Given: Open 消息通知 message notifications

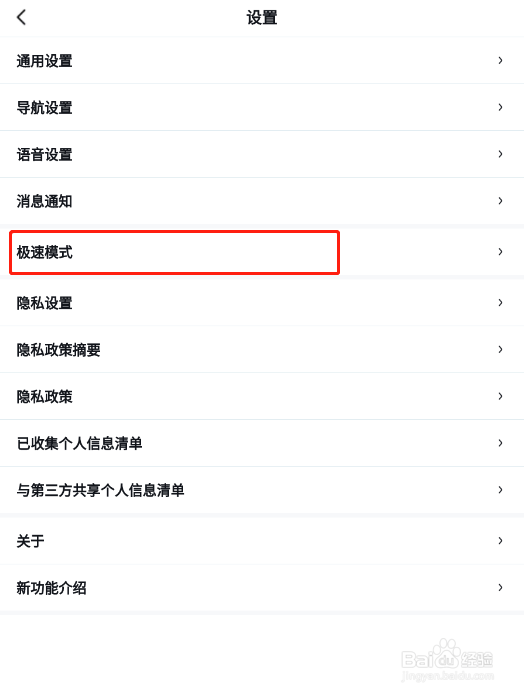Looking at the screenshot, I should pyautogui.click(x=262, y=201).
